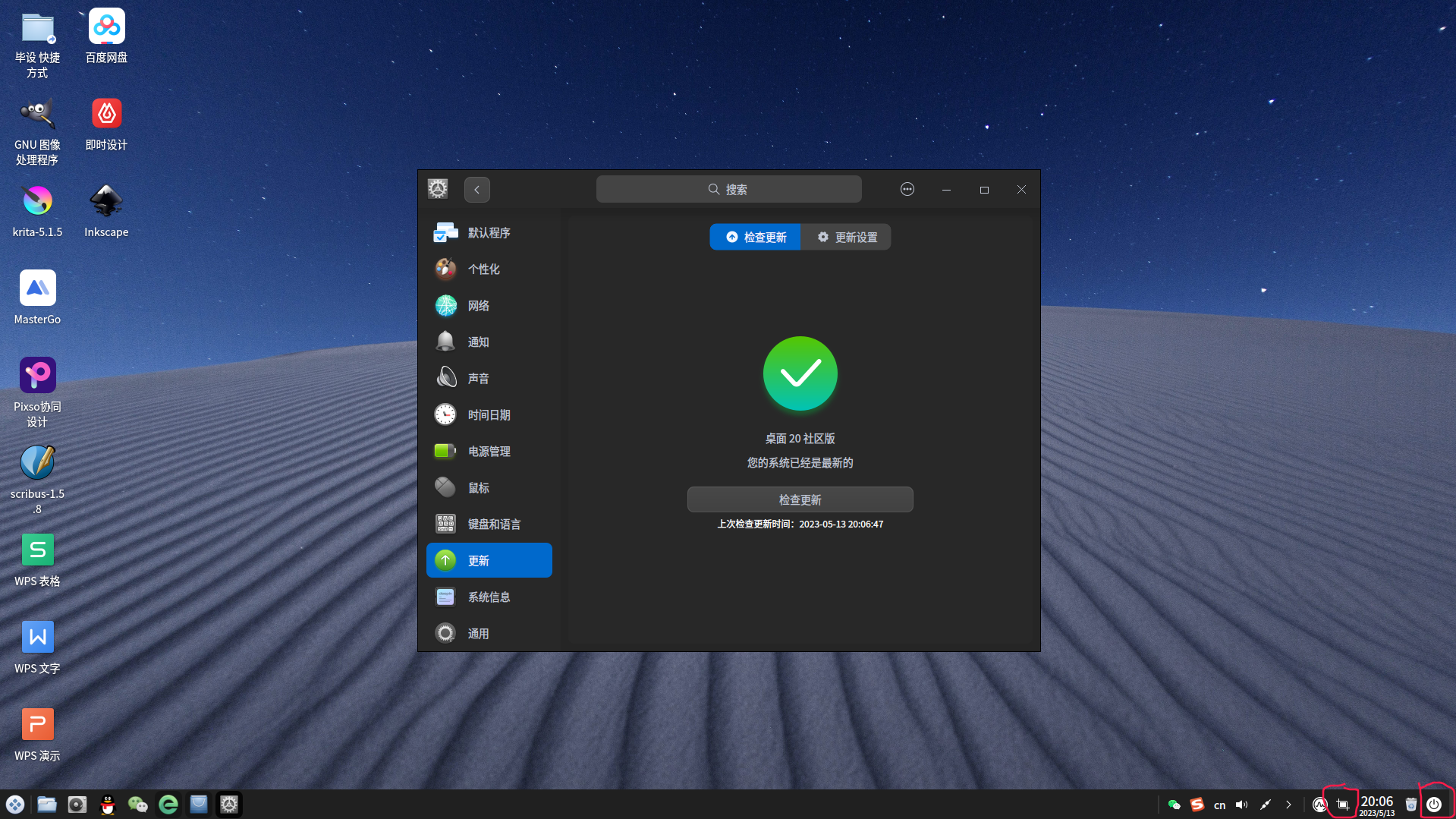
Task: Open the trash bin on the taskbar
Action: pyautogui.click(x=1411, y=805)
